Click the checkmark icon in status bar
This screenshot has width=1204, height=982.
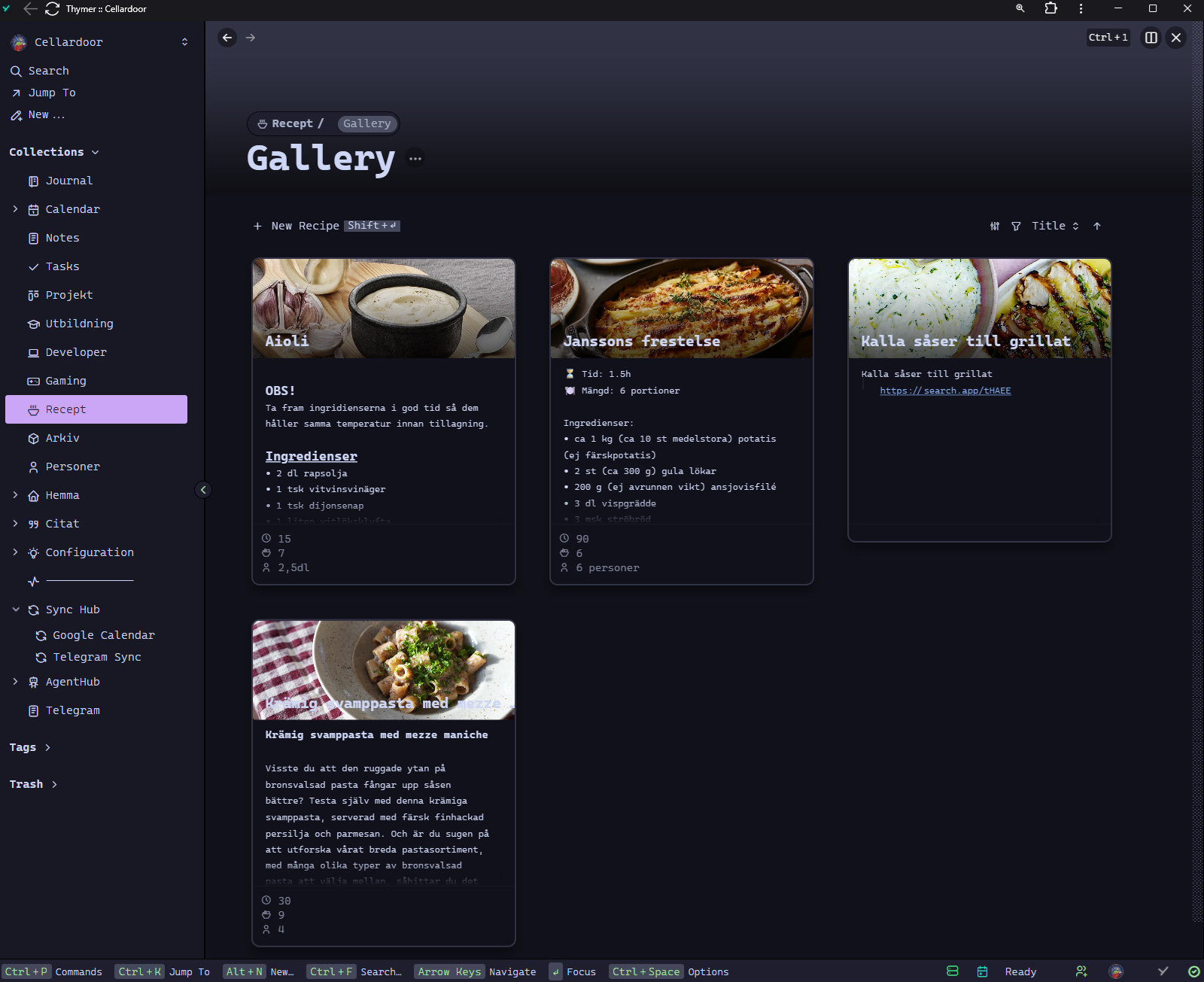1163,971
